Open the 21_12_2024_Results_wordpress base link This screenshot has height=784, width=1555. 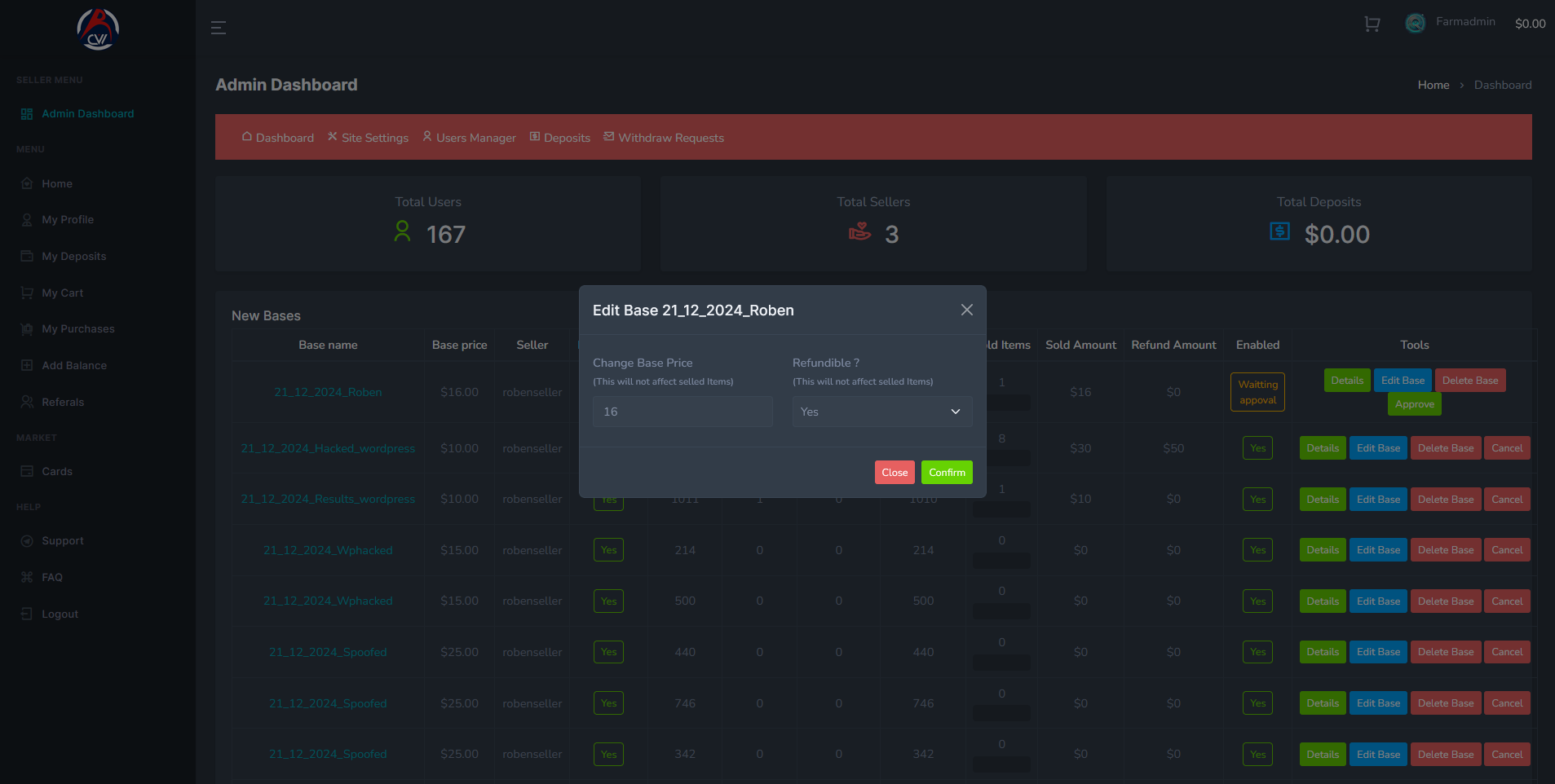pos(328,499)
